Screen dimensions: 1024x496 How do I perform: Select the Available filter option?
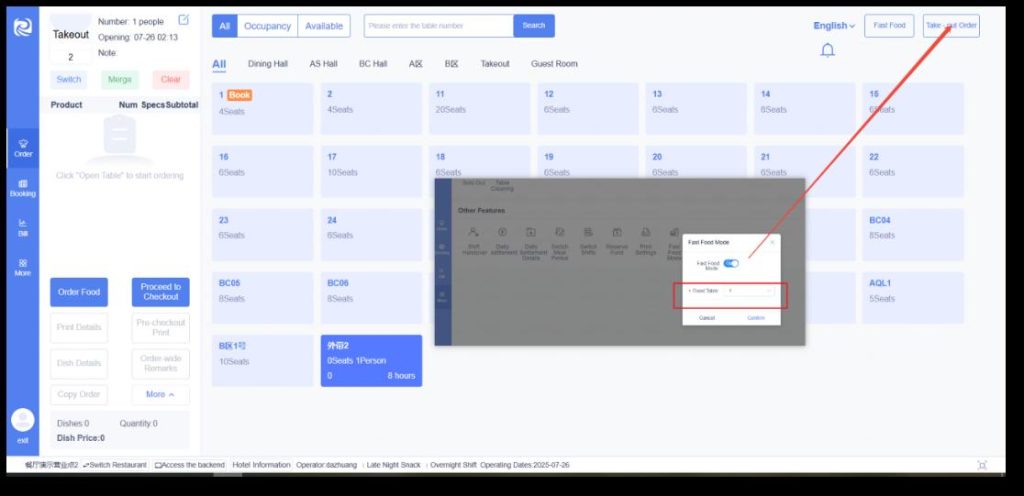tap(324, 26)
